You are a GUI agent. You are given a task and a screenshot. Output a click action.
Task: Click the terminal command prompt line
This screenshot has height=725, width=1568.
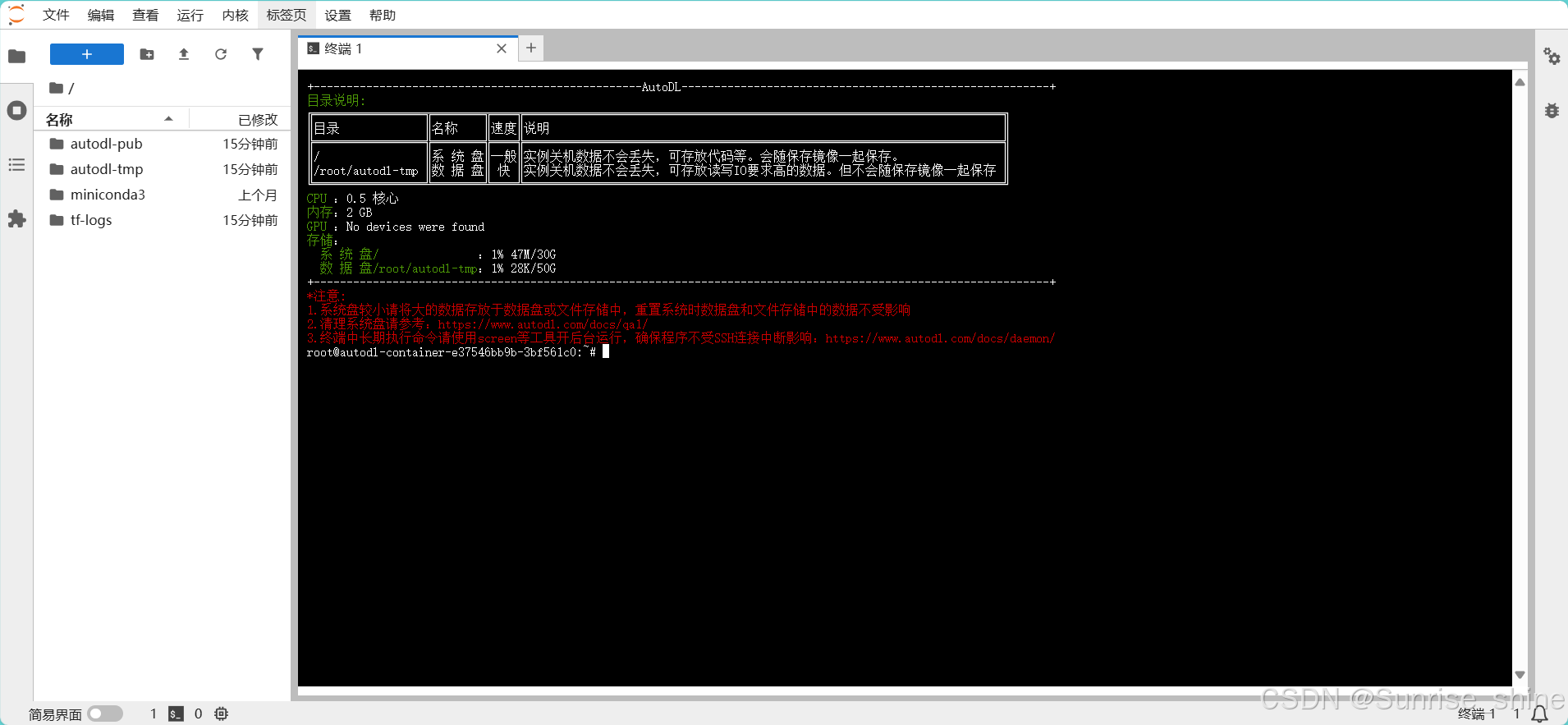click(x=457, y=352)
